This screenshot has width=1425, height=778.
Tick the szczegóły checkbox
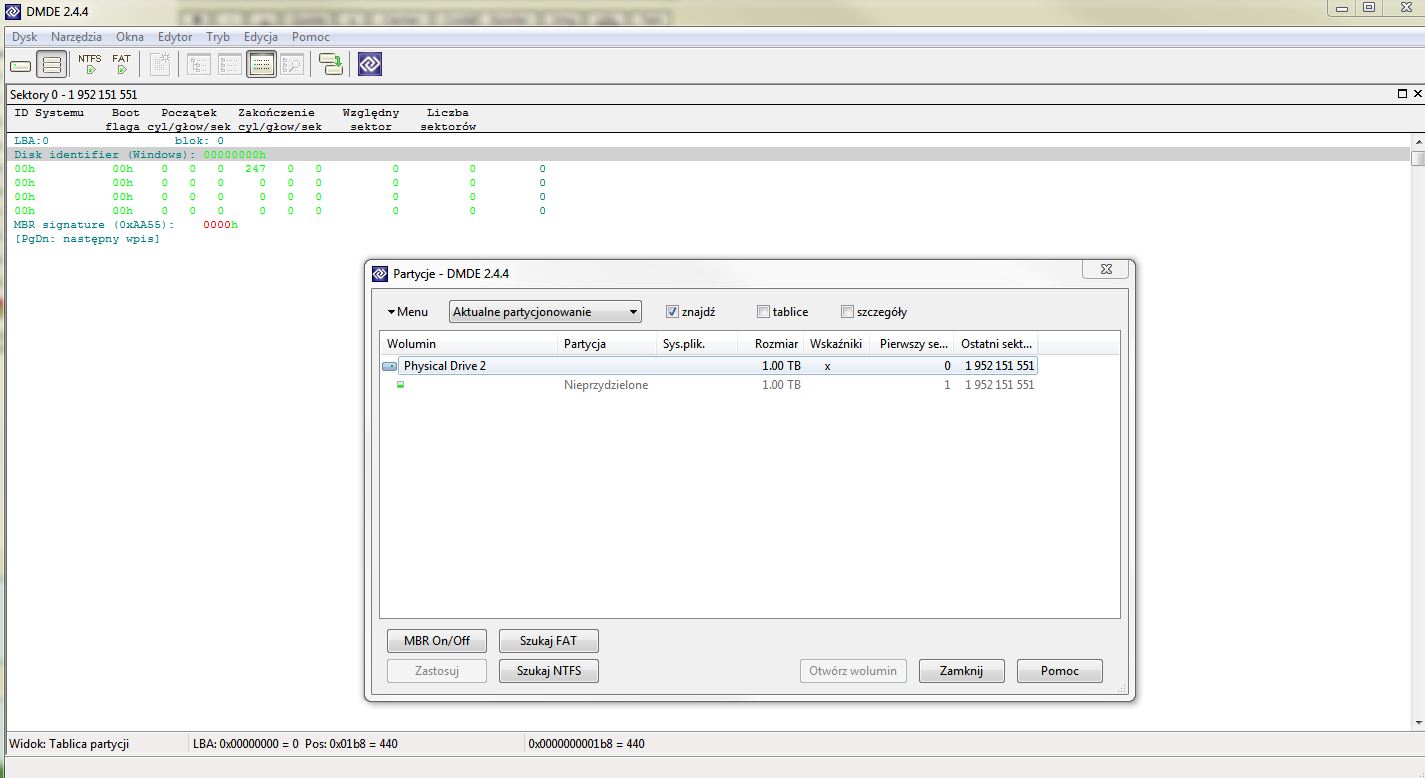pyautogui.click(x=848, y=311)
